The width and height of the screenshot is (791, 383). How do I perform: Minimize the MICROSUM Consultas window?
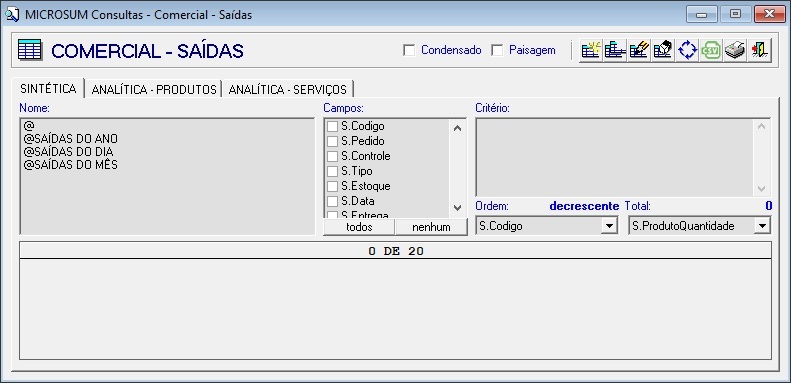(702, 14)
